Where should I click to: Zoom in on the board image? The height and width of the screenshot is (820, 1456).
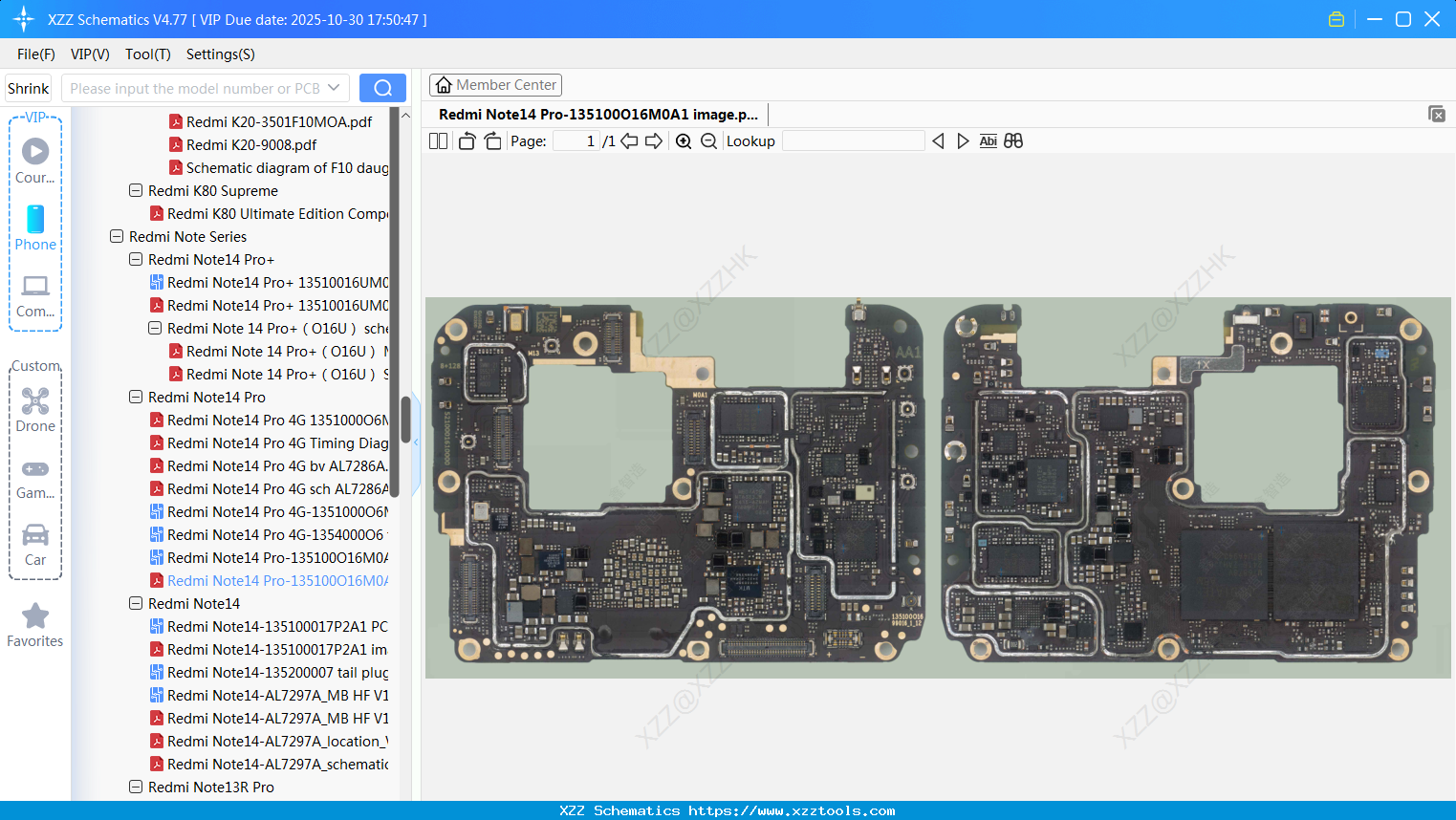(x=683, y=140)
